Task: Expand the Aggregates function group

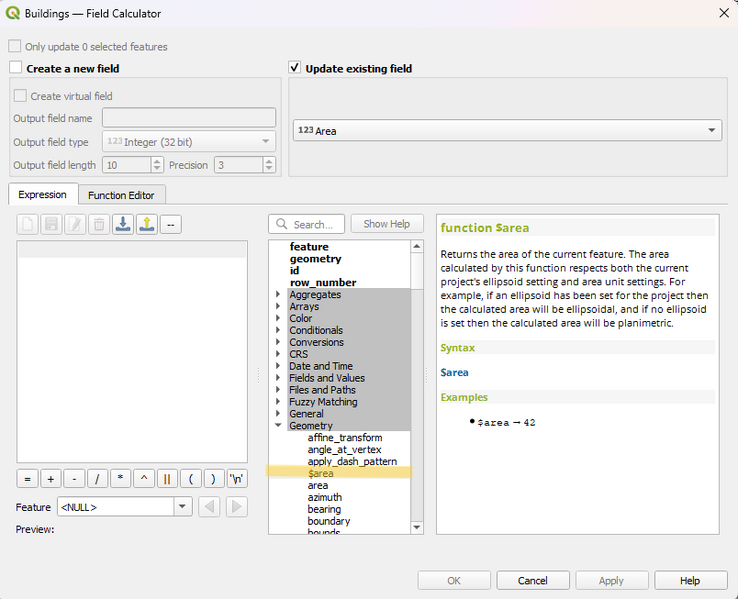Action: point(278,294)
